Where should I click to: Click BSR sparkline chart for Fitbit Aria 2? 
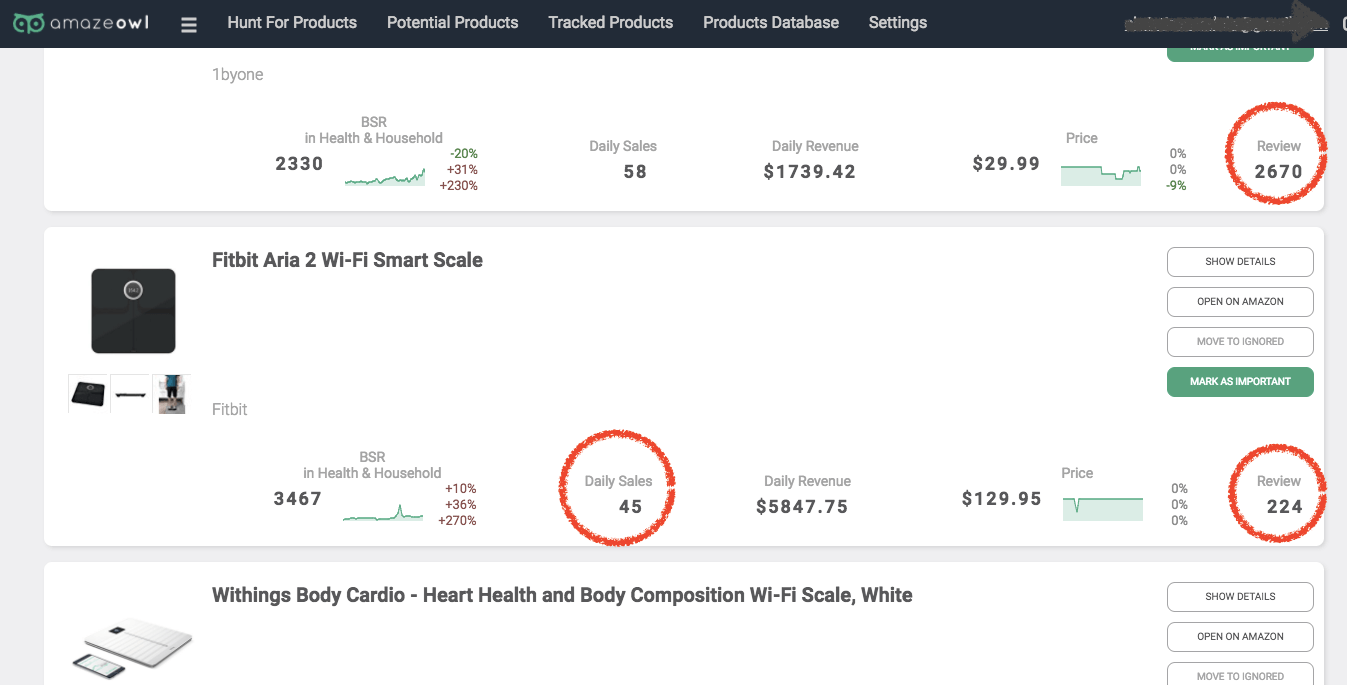(383, 512)
